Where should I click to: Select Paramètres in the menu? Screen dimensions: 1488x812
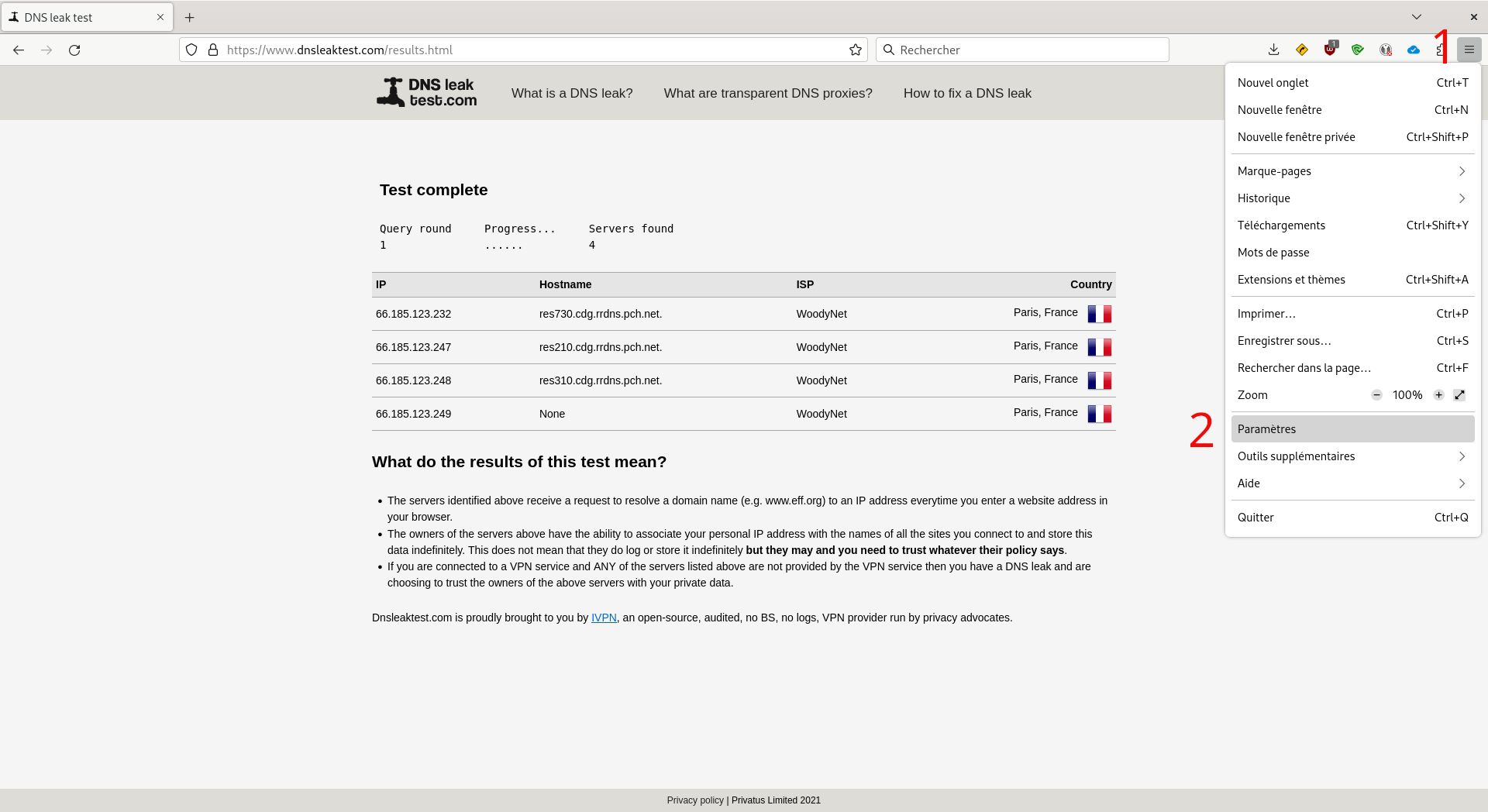coord(1352,429)
